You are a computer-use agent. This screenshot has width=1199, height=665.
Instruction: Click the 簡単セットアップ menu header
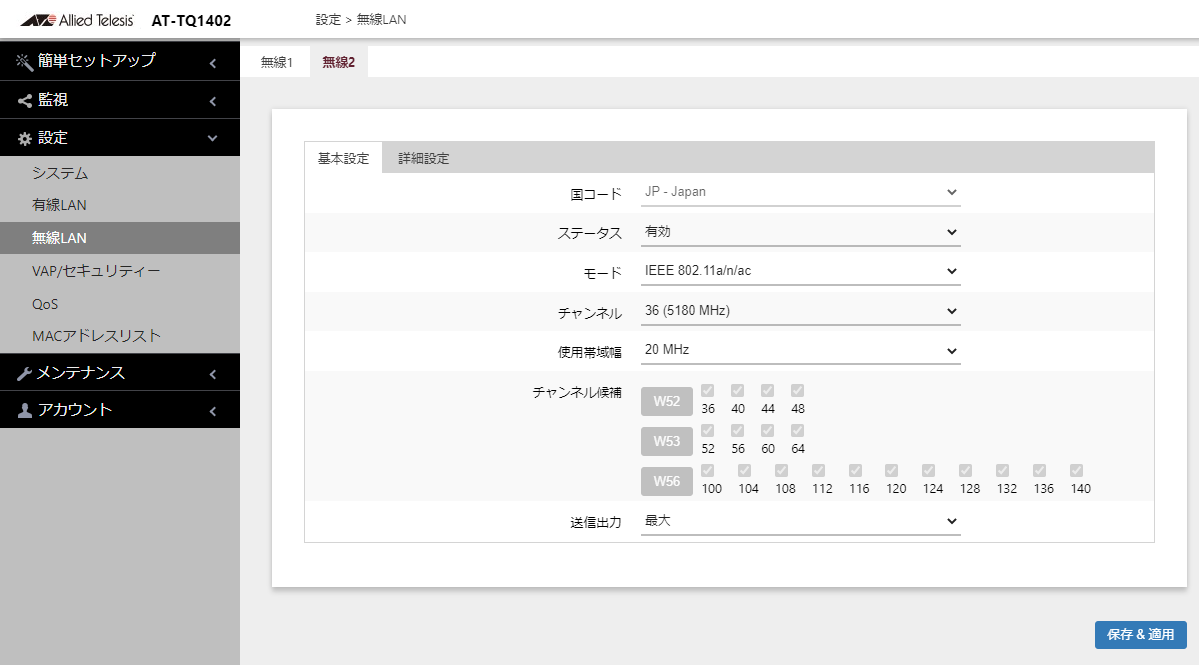tap(120, 61)
